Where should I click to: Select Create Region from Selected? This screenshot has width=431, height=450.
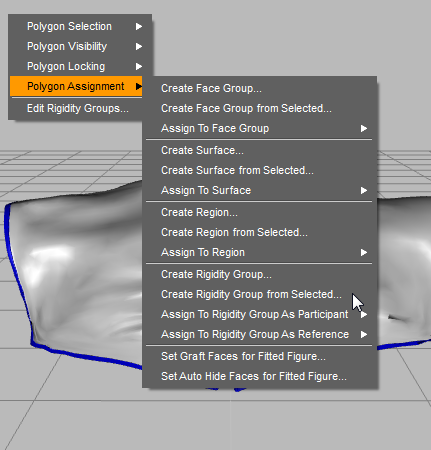pos(260,232)
